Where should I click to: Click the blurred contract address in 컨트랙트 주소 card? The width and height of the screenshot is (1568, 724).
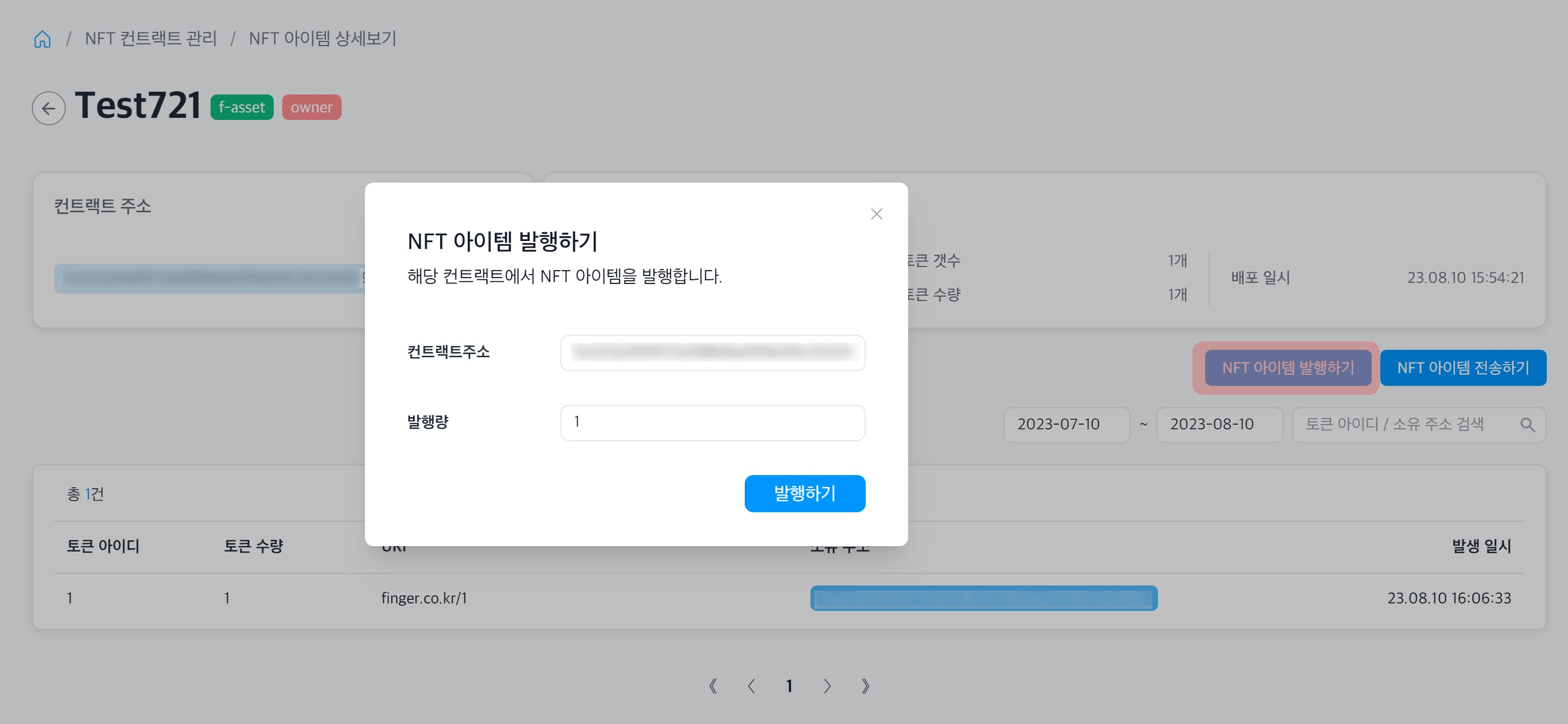pyautogui.click(x=210, y=278)
